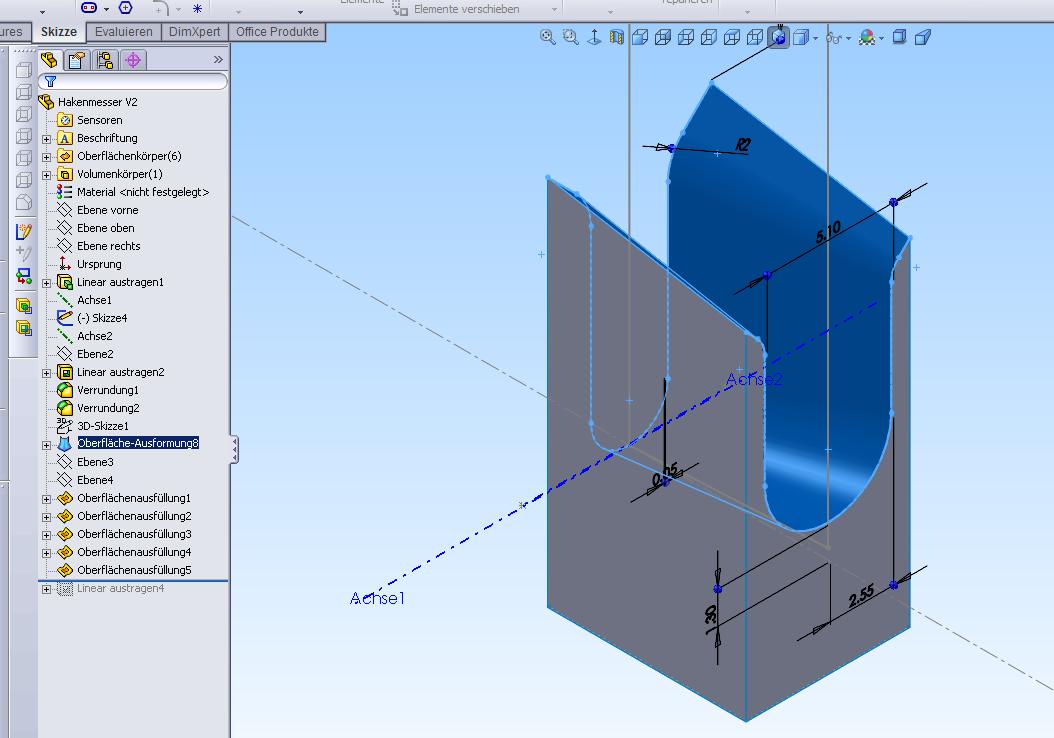
Task: Select the Verrundung2 fillet icon
Action: pos(65,408)
